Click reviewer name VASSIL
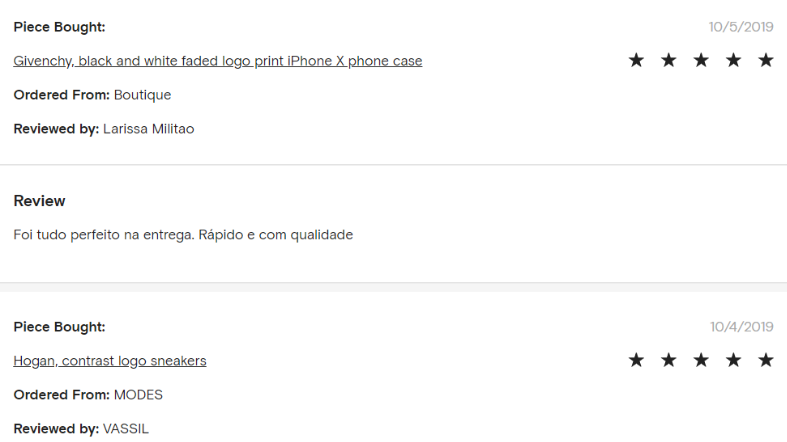Viewport: 787px width, 442px height. click(x=126, y=429)
